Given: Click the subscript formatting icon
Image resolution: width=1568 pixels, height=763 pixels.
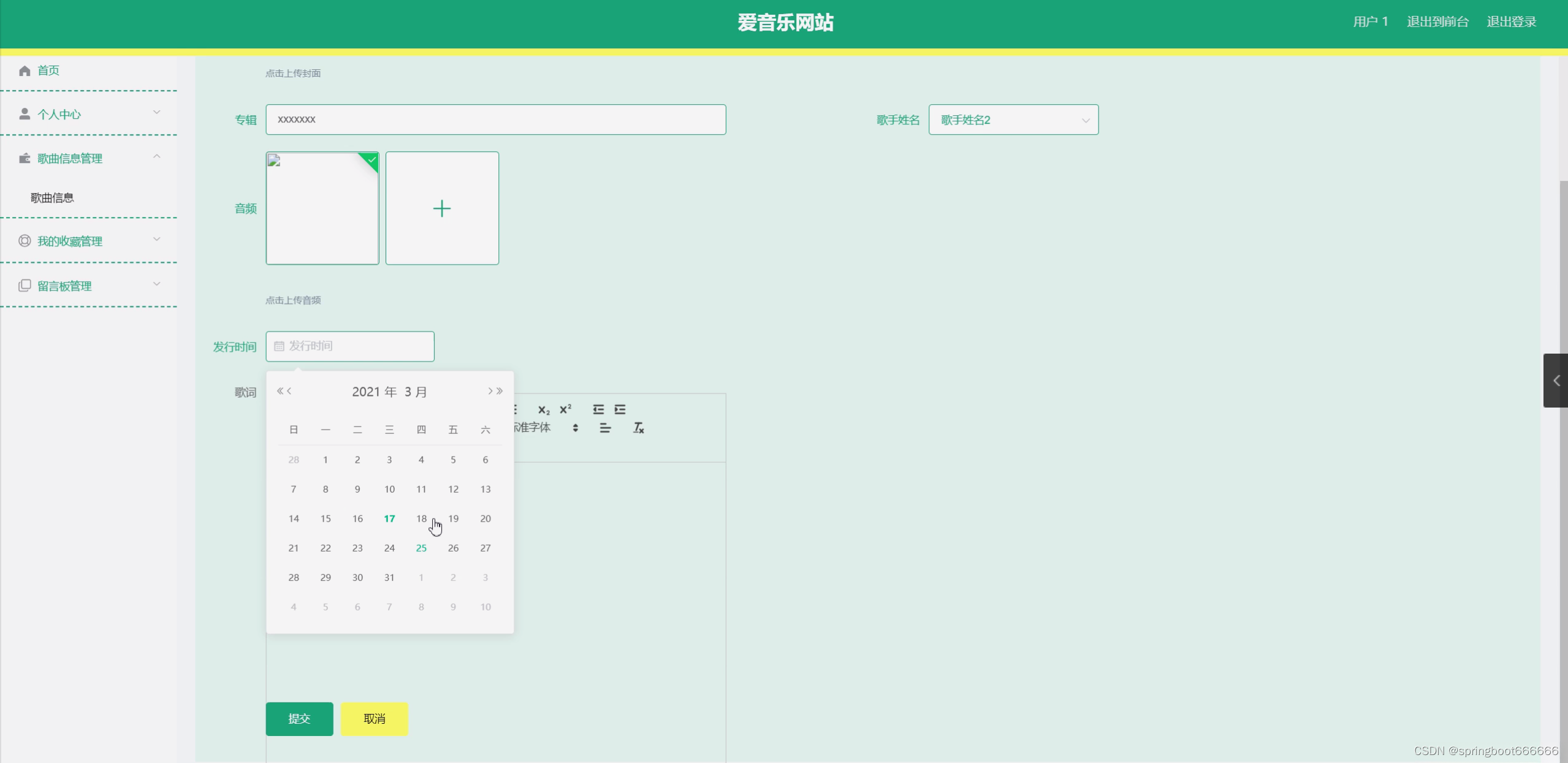Looking at the screenshot, I should coord(543,410).
